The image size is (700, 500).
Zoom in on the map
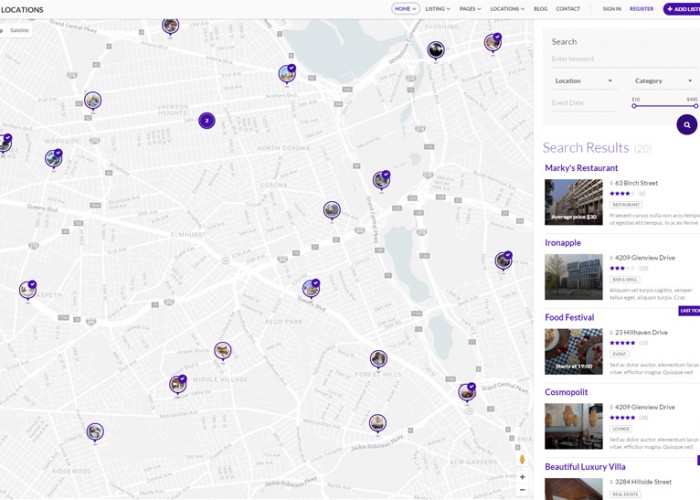522,477
